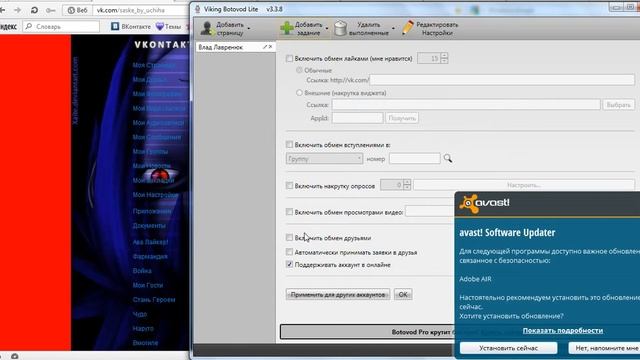Click the Веб badge in address bar
640x360 pixels.
click(x=77, y=10)
